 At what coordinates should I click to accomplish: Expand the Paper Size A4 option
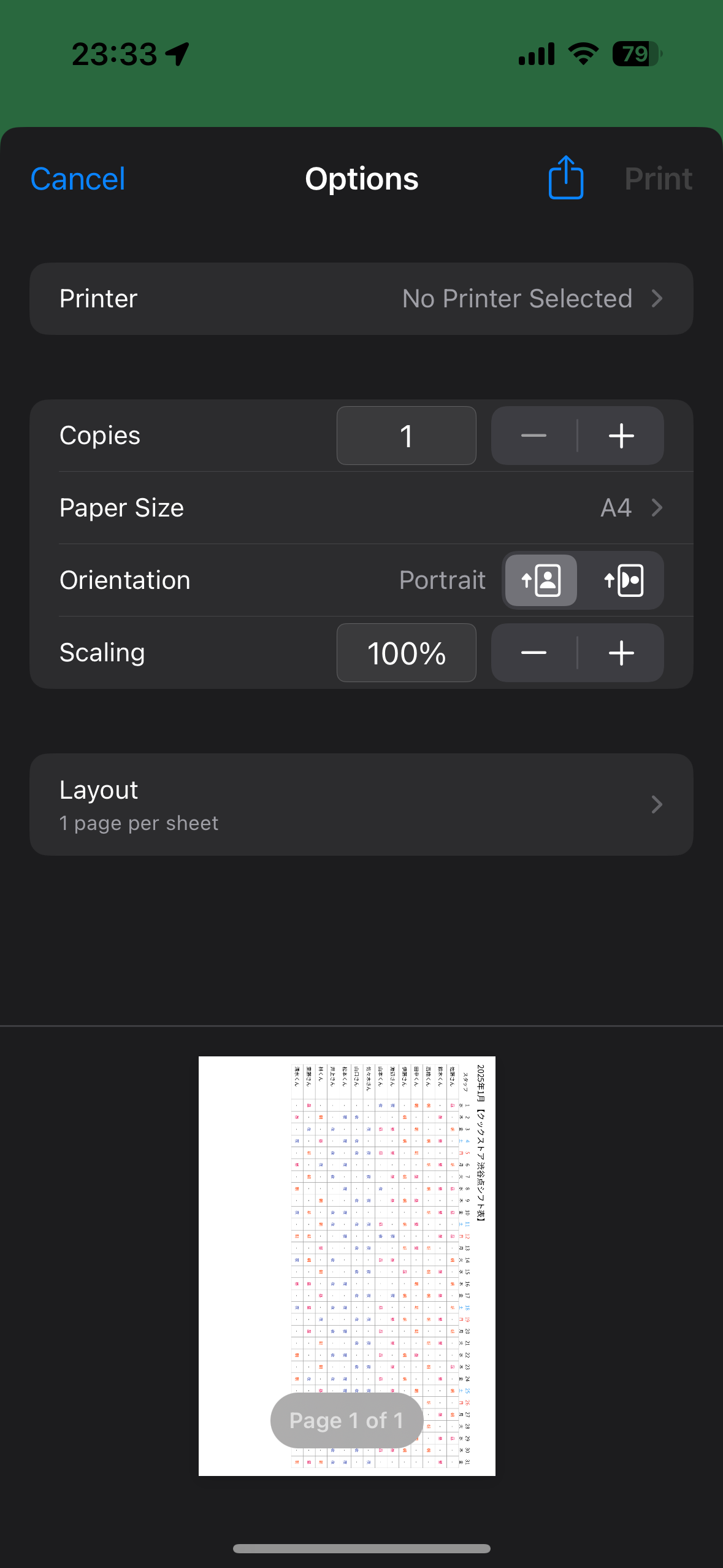[361, 508]
